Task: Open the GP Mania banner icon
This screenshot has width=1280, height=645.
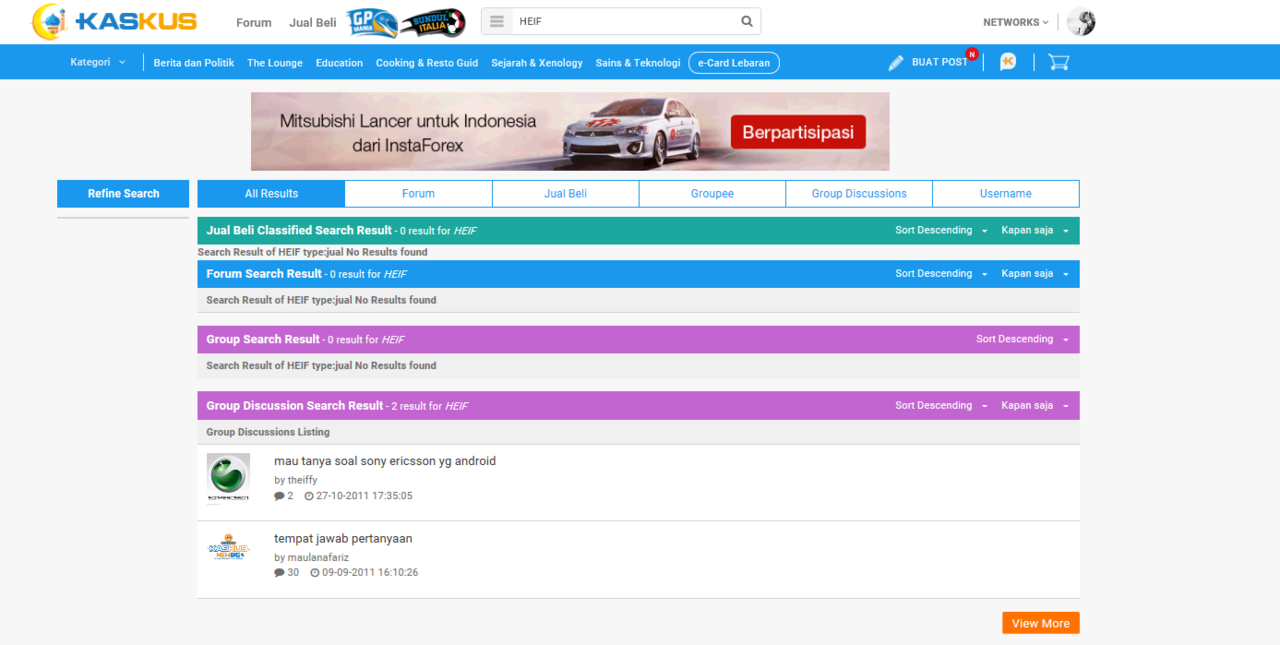Action: [372, 22]
